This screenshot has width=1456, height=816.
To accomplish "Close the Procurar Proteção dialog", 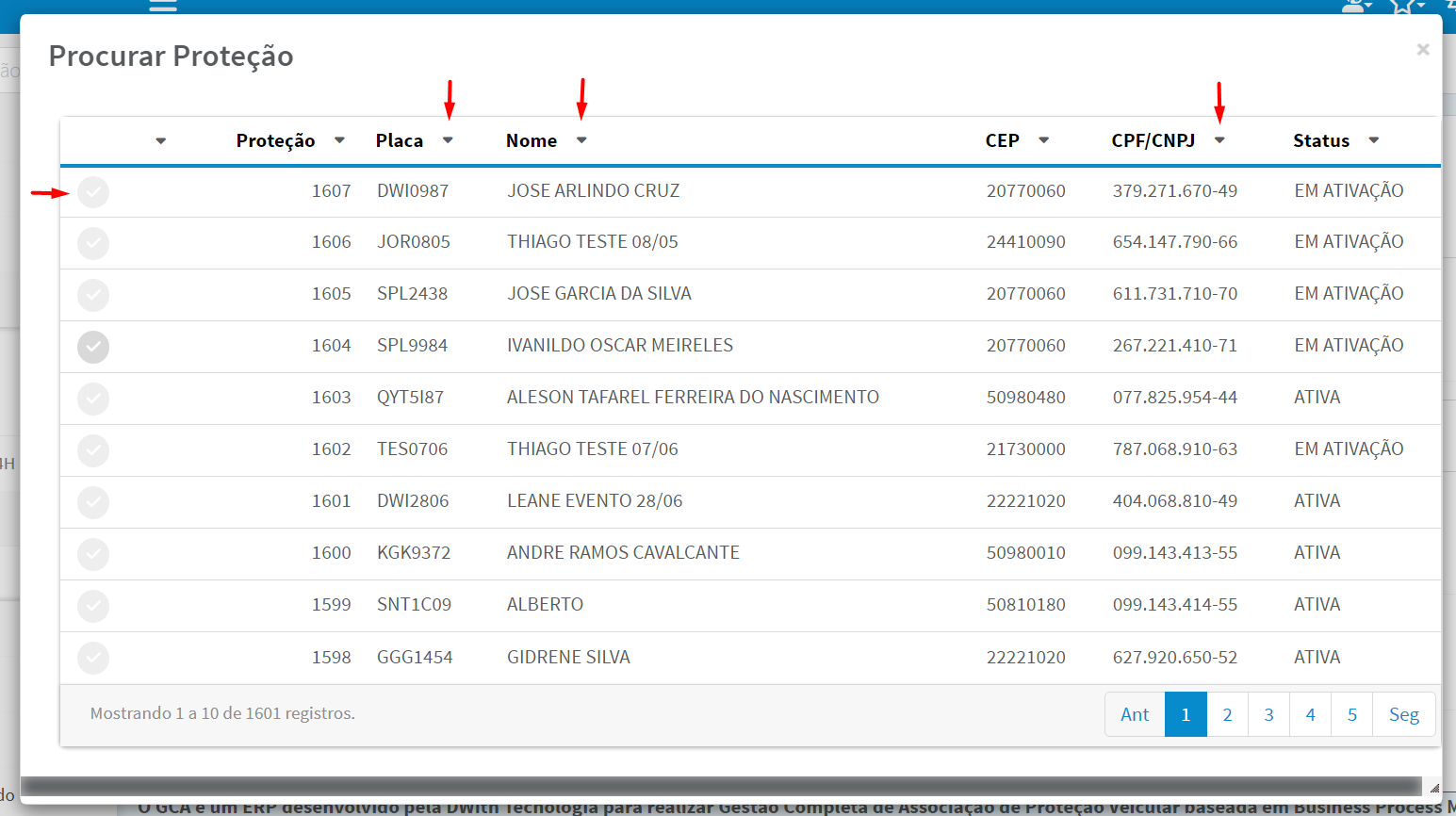I will (x=1423, y=49).
